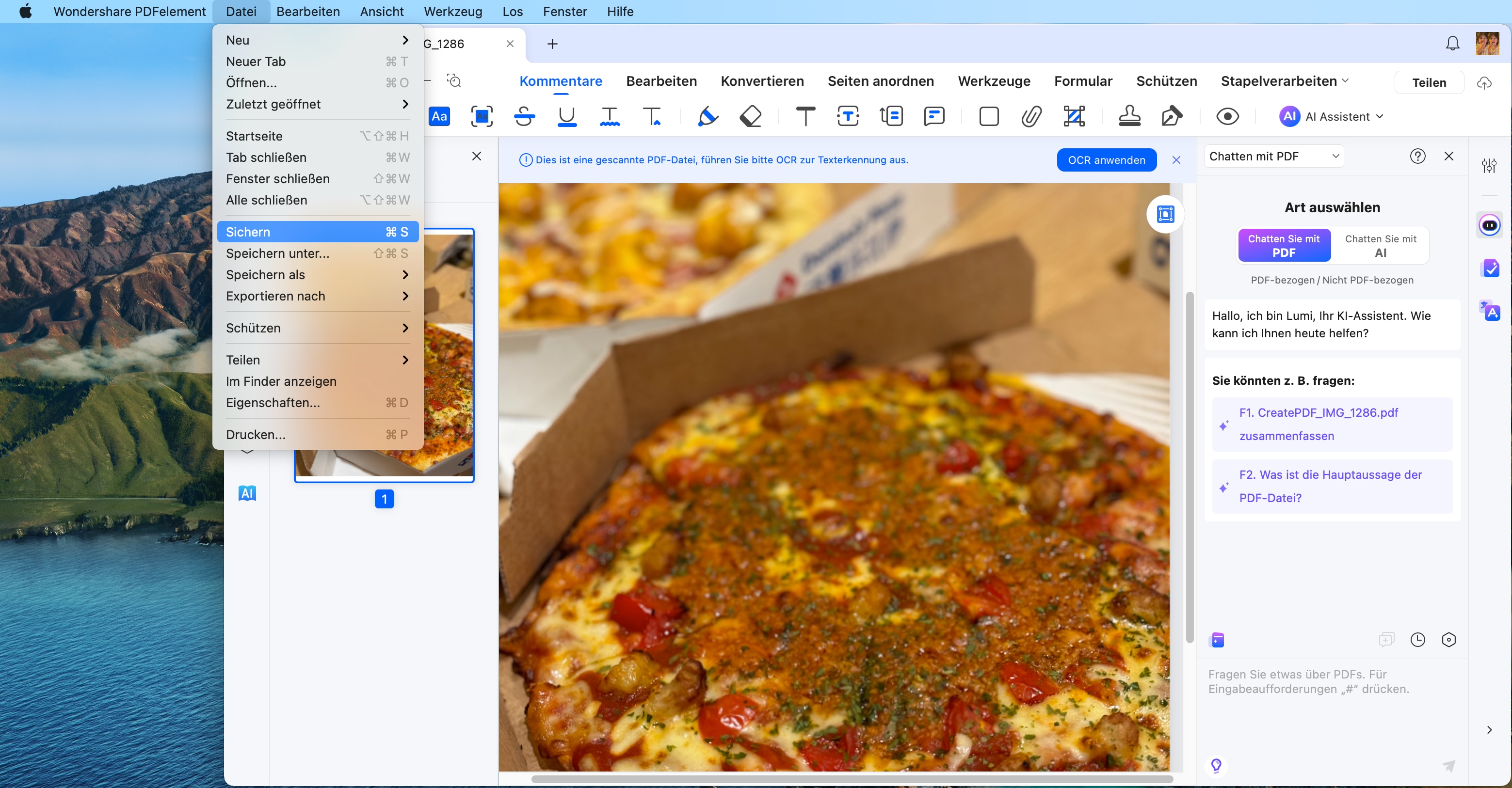Choose Speichern unter... menu item
Viewport: 1512px width, 788px height.
[x=318, y=253]
